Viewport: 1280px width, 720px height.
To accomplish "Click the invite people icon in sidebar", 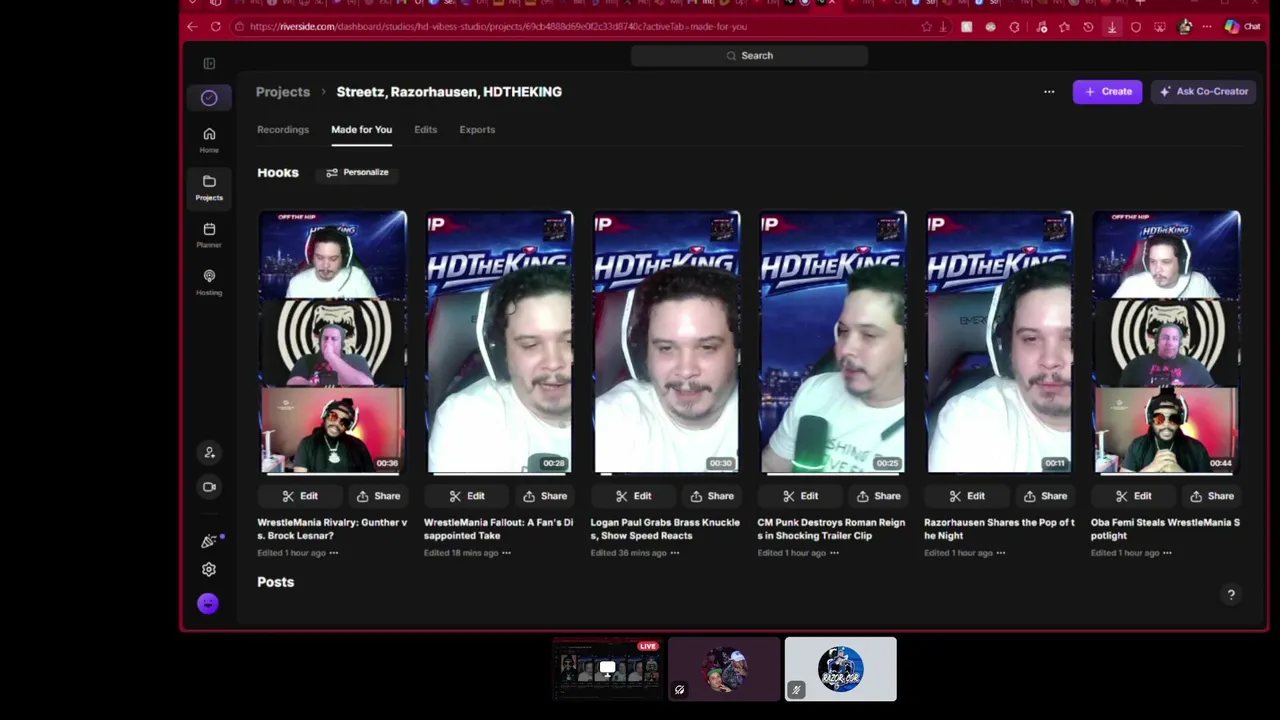I will tap(209, 453).
